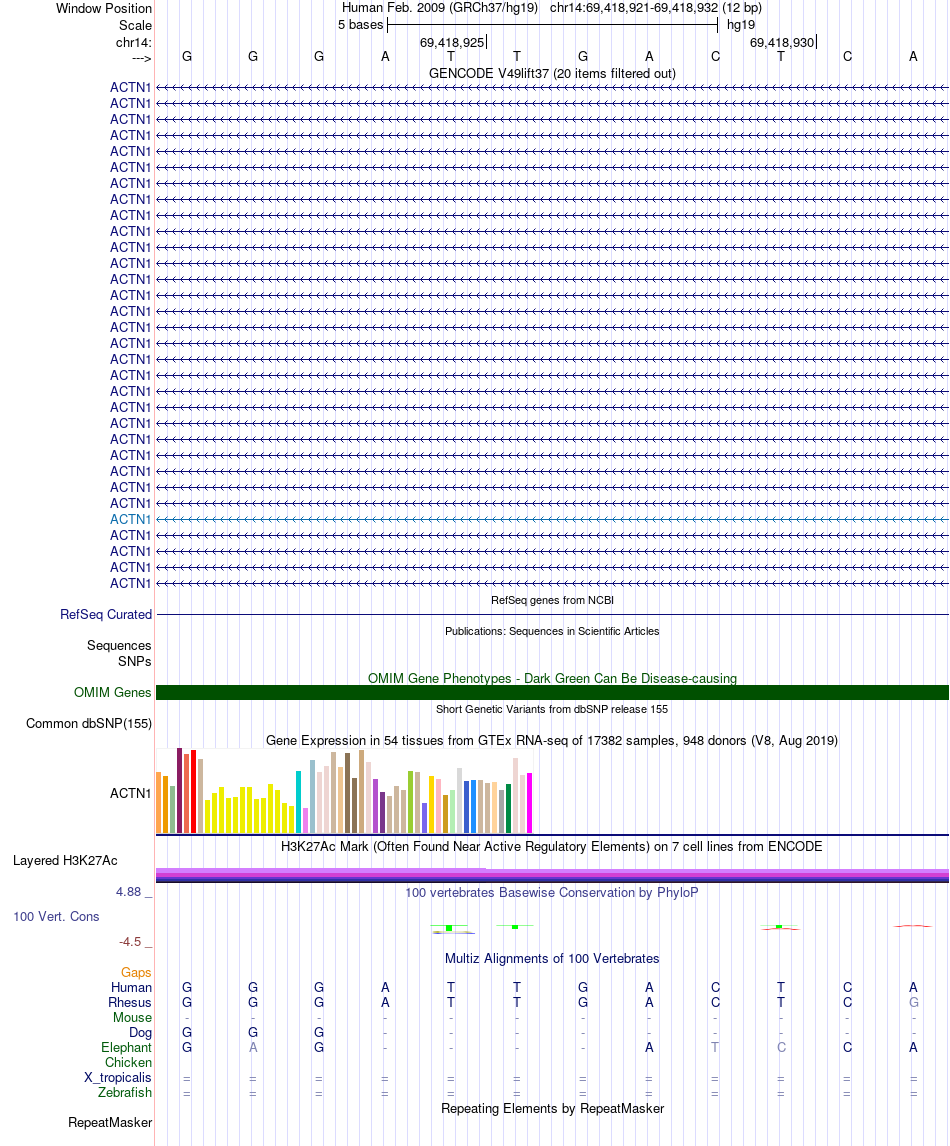Open Repeating Elements by RepeatMasker title
Viewport: 950px width, 1146px height.
tap(552, 1108)
